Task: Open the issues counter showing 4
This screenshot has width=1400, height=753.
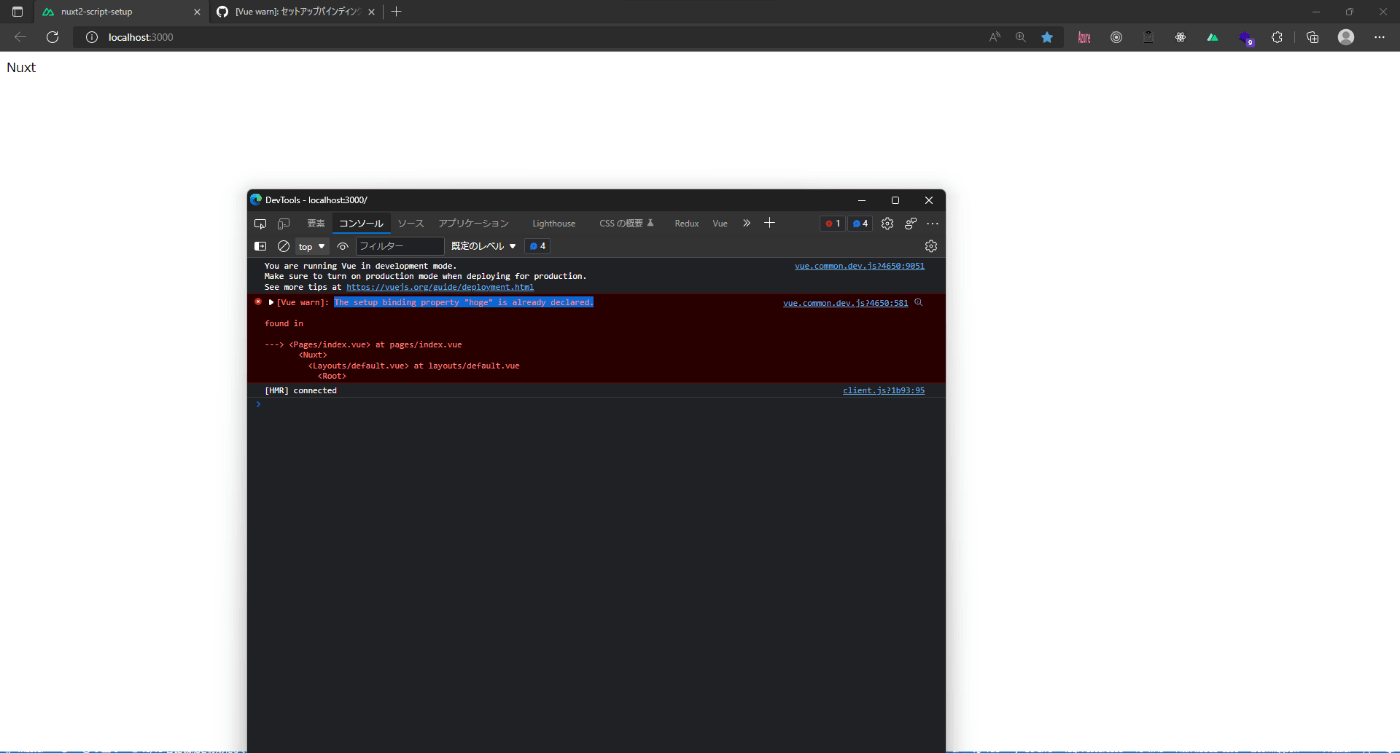Action: [860, 223]
